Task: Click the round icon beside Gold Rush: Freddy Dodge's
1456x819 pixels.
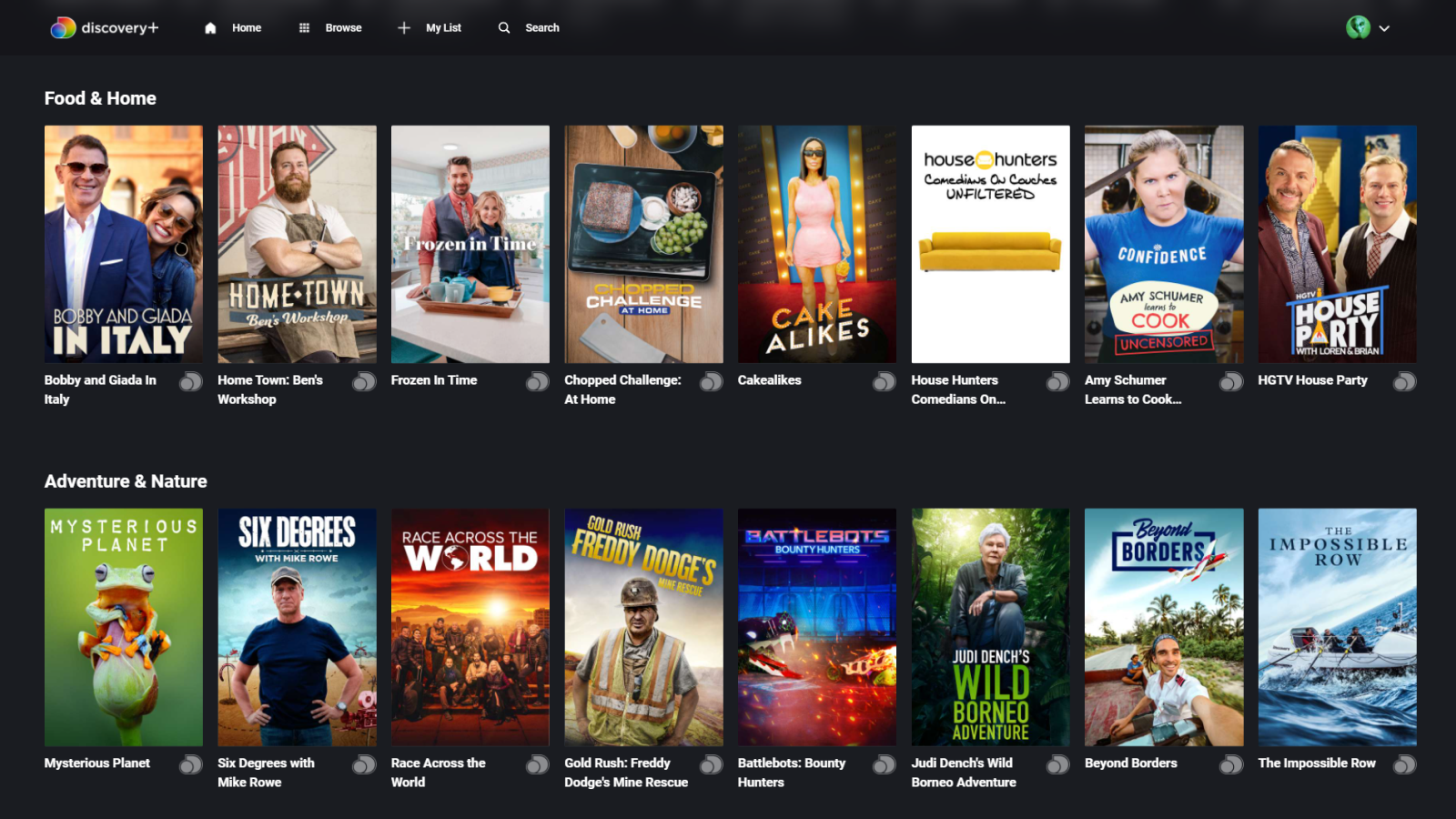Action: [712, 764]
